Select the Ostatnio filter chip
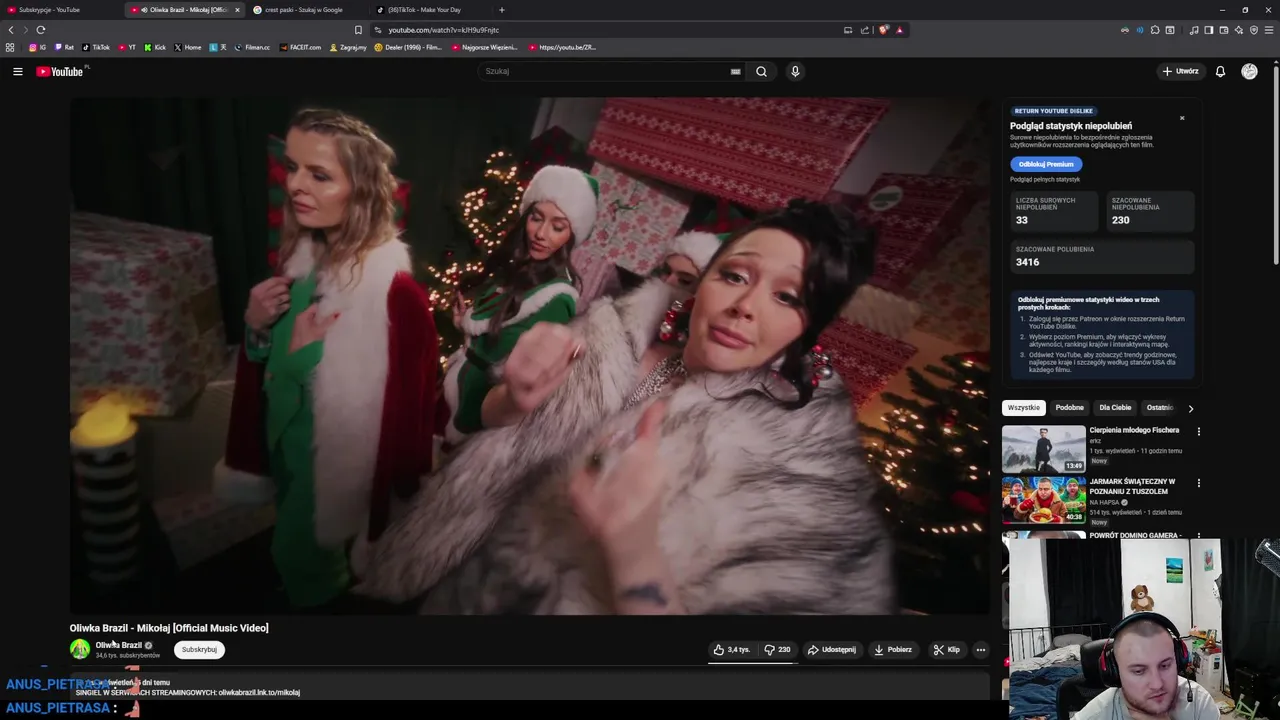Image resolution: width=1280 pixels, height=720 pixels. pyautogui.click(x=1160, y=408)
